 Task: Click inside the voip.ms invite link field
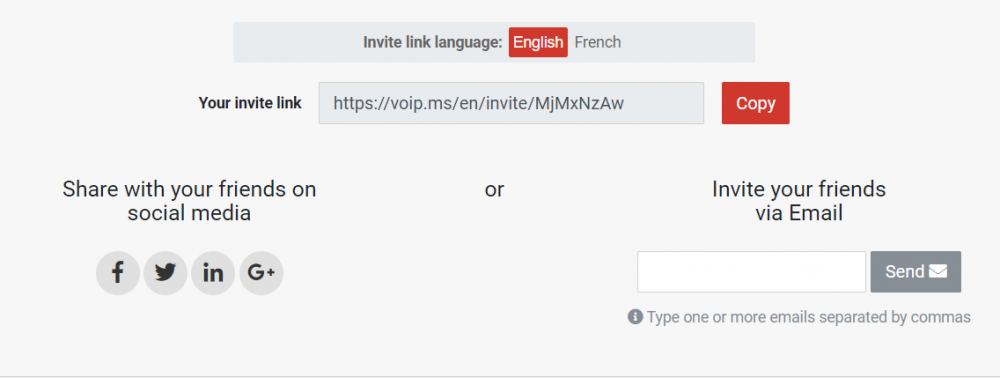click(x=511, y=103)
